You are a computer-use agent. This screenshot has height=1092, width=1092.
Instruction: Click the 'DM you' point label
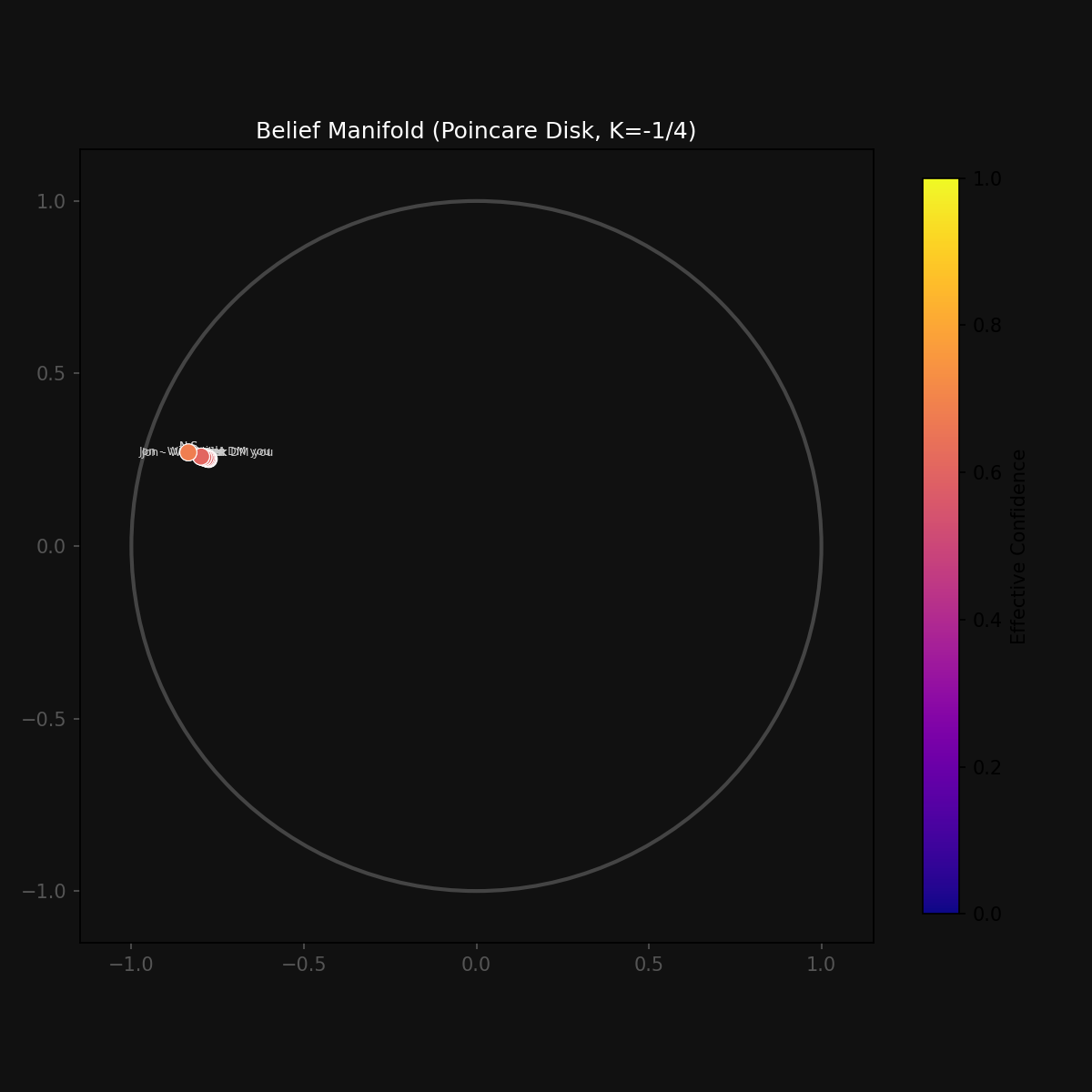(251, 452)
